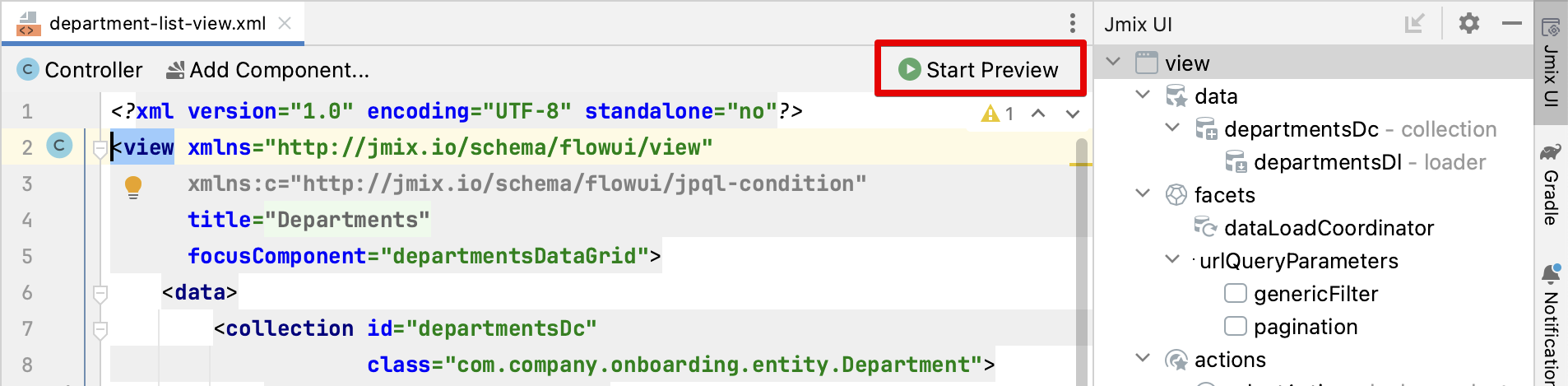
Task: Click the Jmix UI panel gear icon
Action: point(1468,23)
